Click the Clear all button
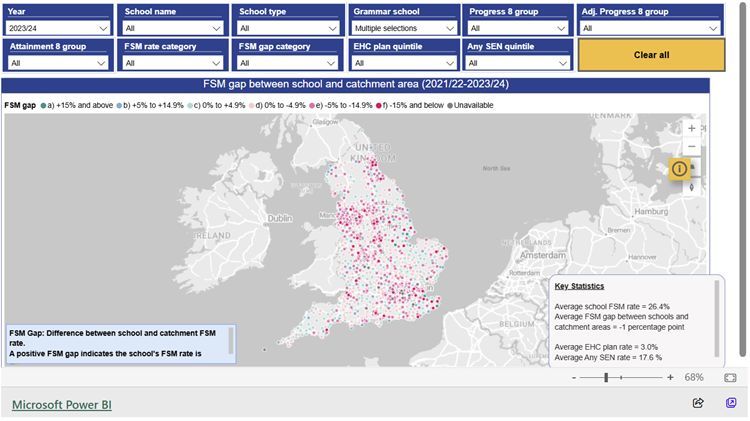This screenshot has height=421, width=750. pos(651,55)
